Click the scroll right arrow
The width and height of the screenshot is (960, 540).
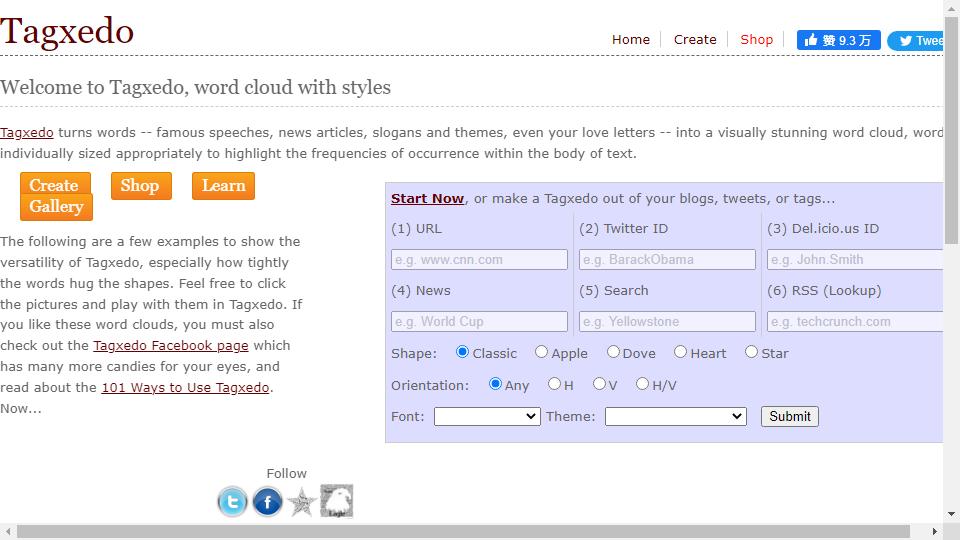(x=935, y=531)
